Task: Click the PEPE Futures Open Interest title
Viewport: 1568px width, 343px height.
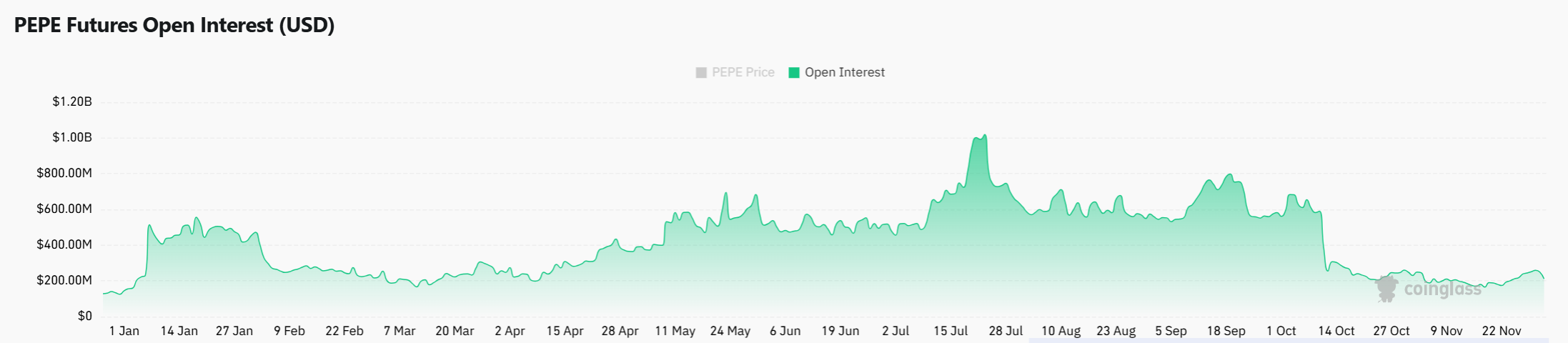Action: coord(174,25)
